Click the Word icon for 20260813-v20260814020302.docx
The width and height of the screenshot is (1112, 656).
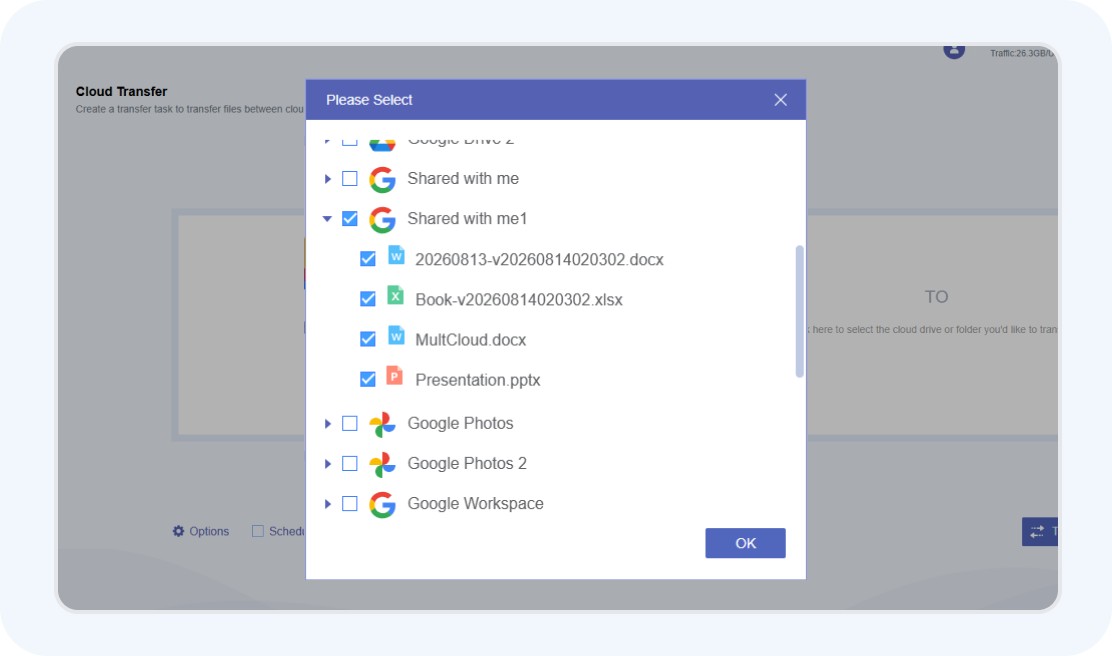coord(396,255)
